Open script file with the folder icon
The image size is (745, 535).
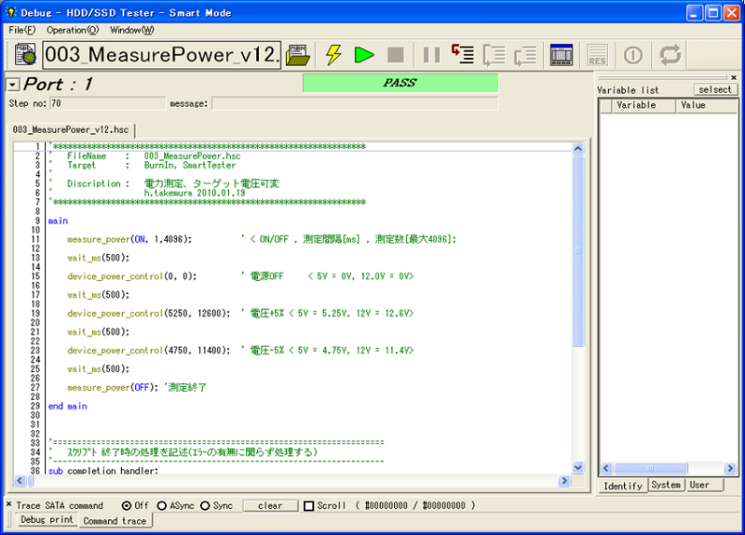point(298,55)
